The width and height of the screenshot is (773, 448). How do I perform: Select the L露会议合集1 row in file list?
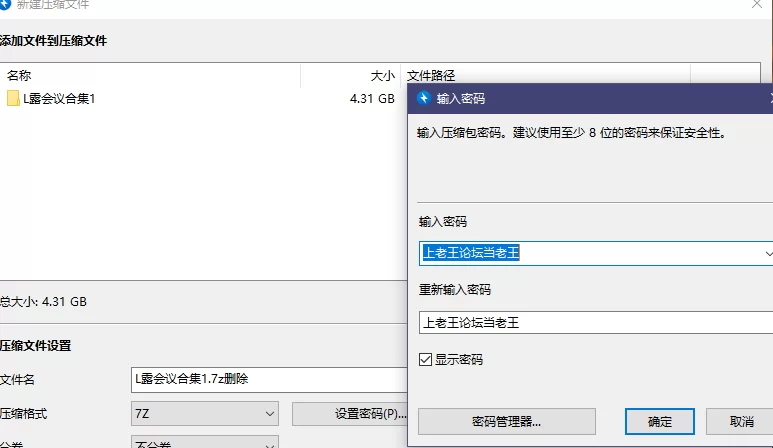pos(203,99)
